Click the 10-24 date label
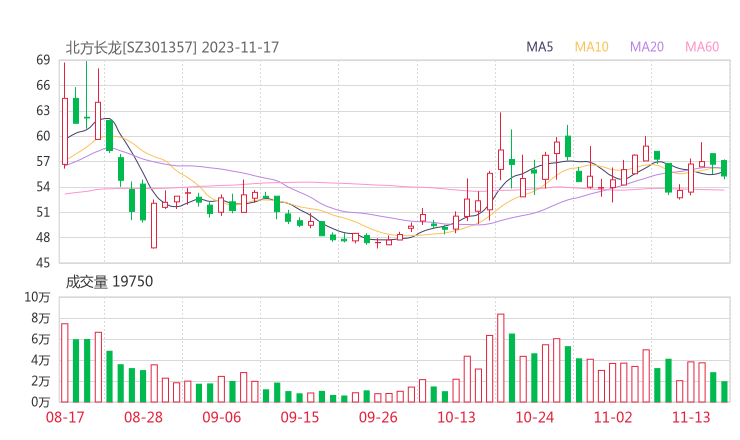This screenshot has height=440, width=740. click(x=534, y=417)
